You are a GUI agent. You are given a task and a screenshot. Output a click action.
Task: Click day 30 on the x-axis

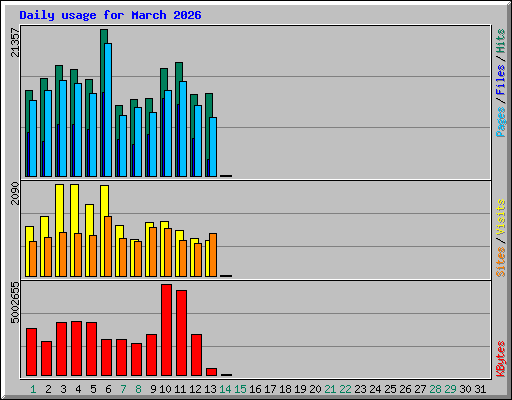465,389
